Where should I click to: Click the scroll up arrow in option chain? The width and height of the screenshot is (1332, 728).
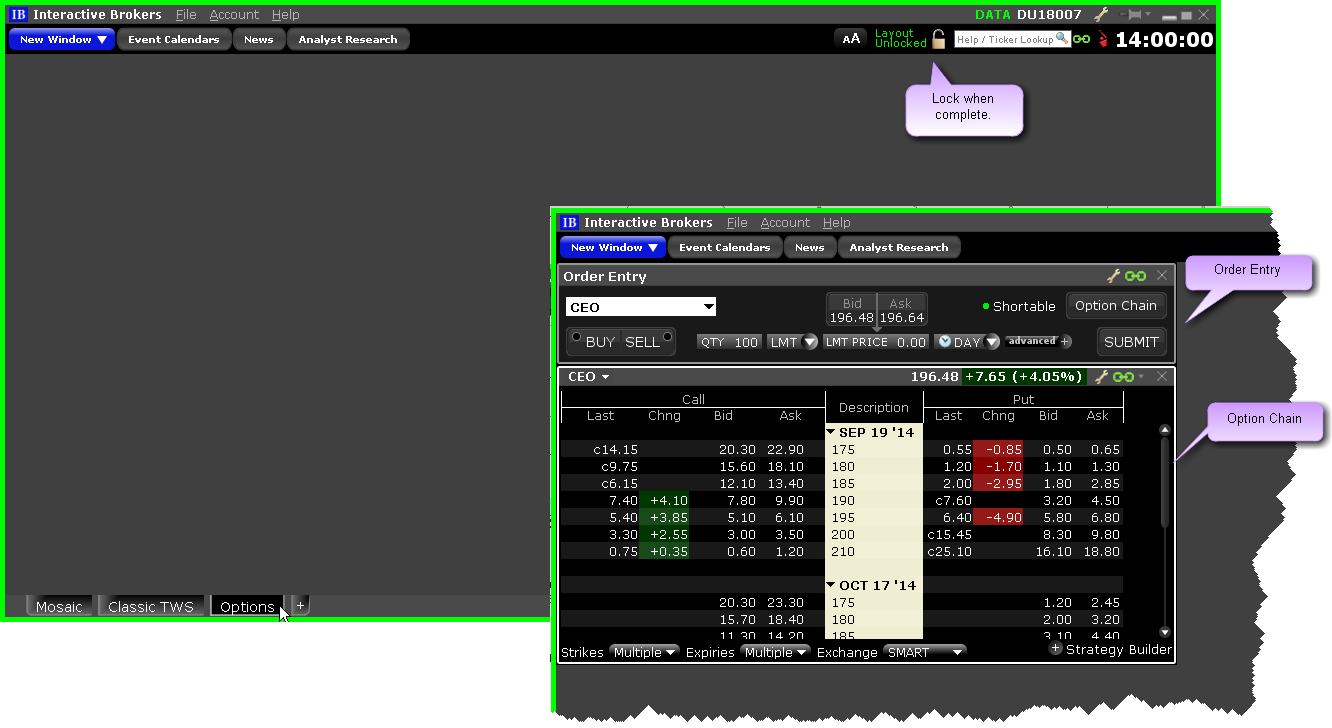point(1164,430)
